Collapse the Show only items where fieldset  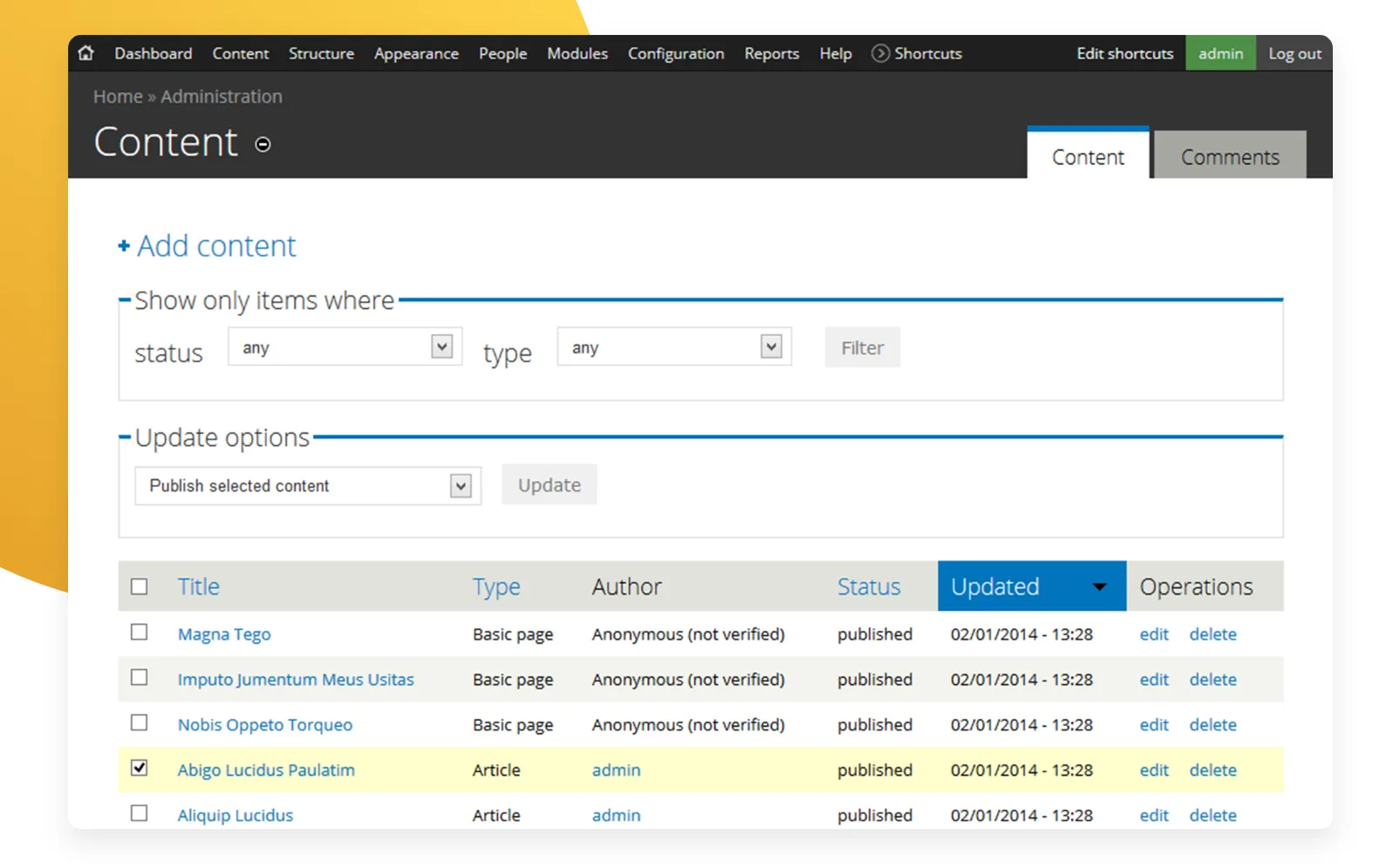click(264, 301)
